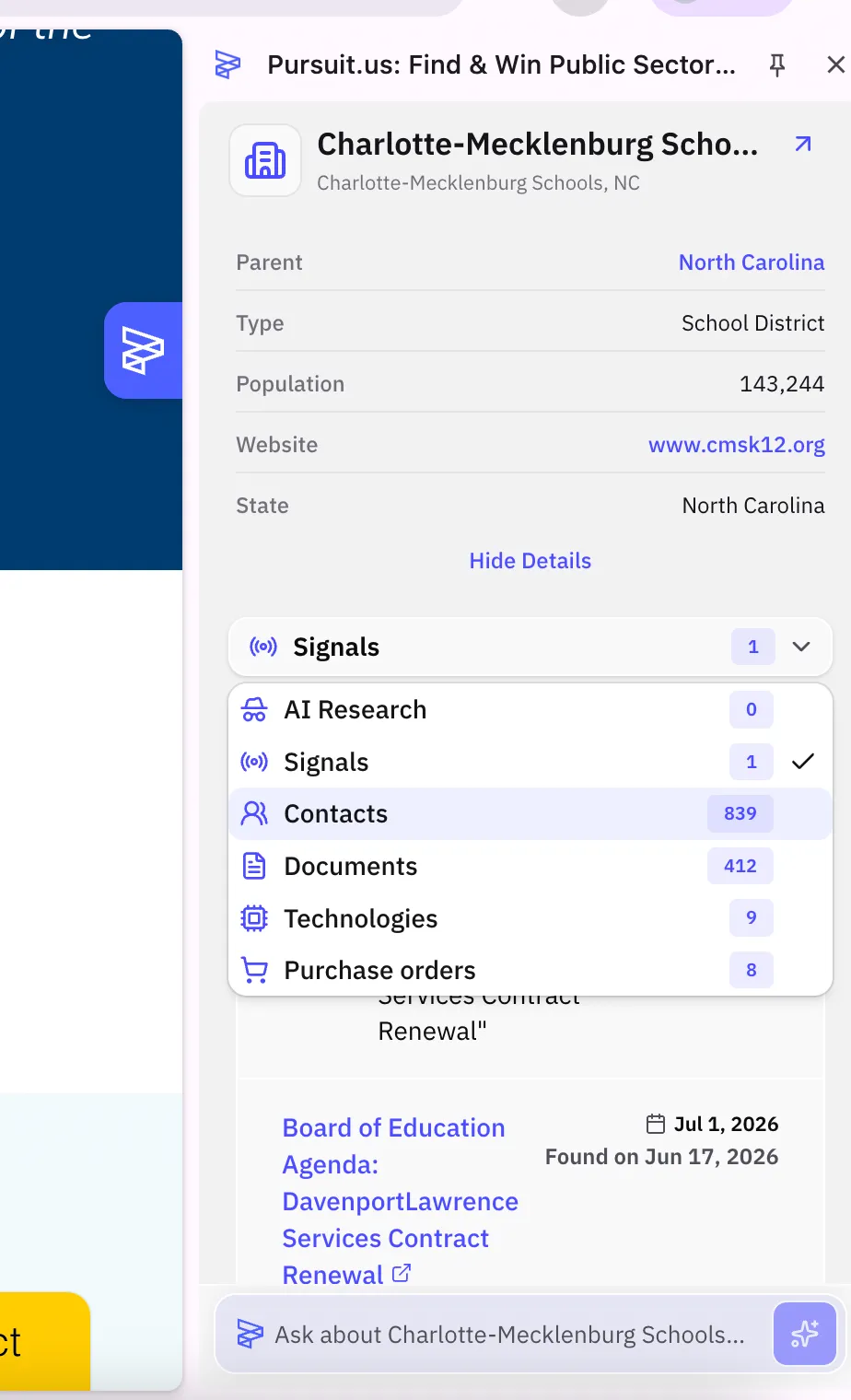Click the 0 AI Research count badge
Screen dimensions: 851x1400
click(x=752, y=709)
